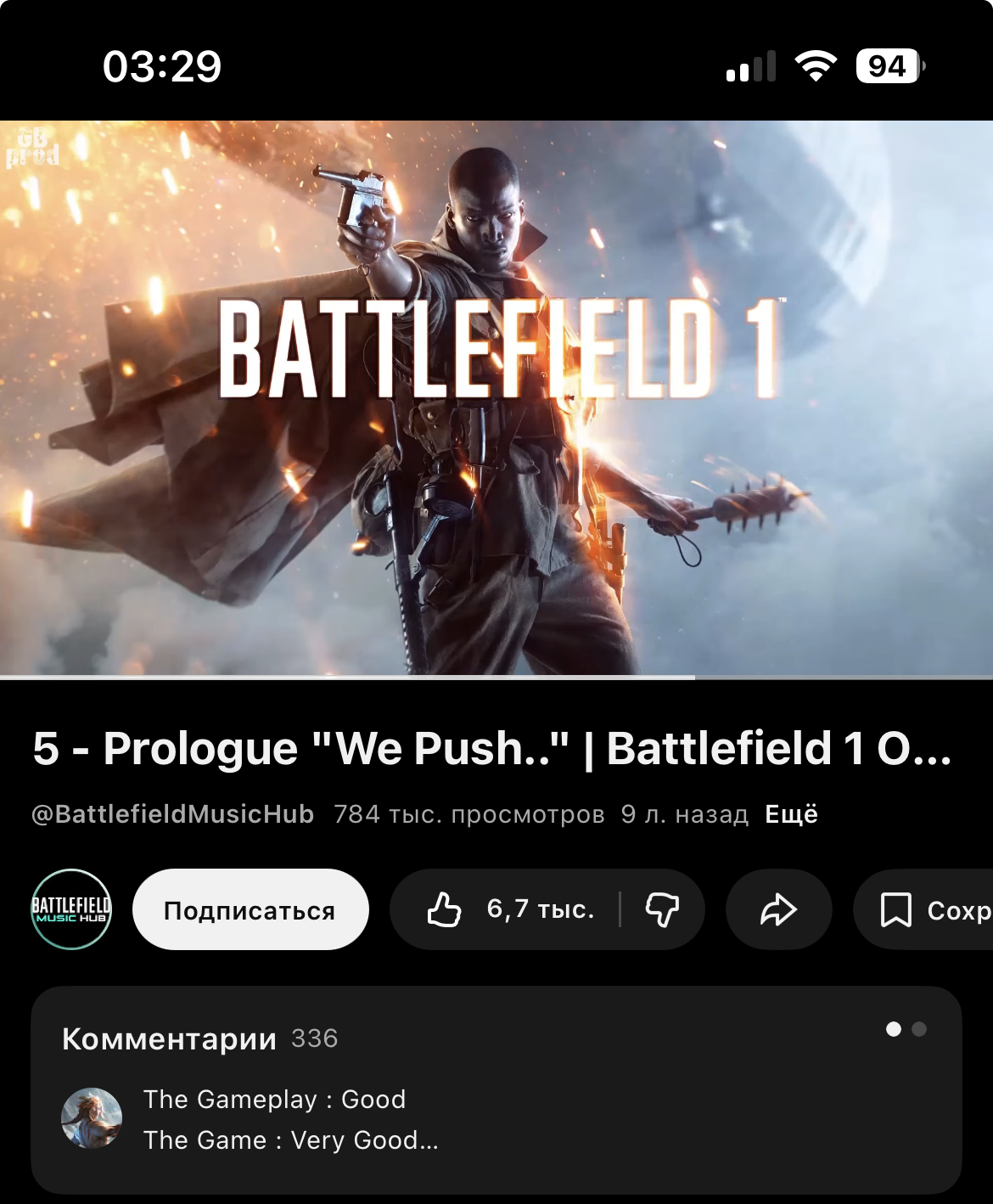Expand description with Ещё link
This screenshot has height=1204, width=993.
[791, 814]
